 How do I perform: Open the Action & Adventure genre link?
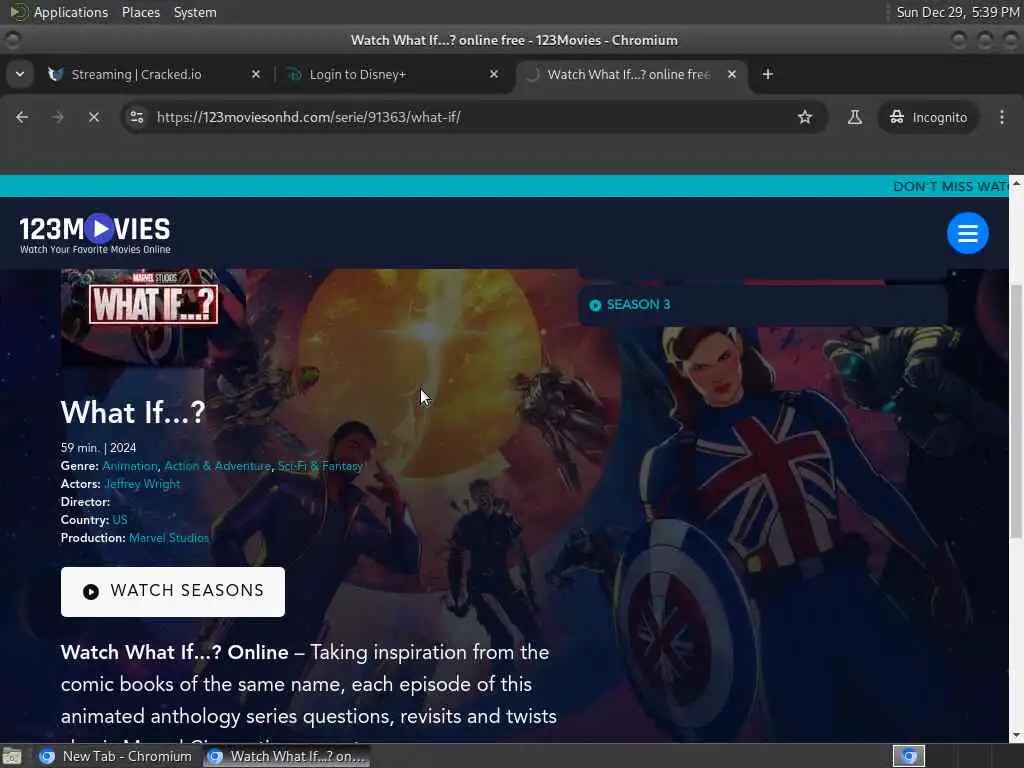click(x=217, y=466)
